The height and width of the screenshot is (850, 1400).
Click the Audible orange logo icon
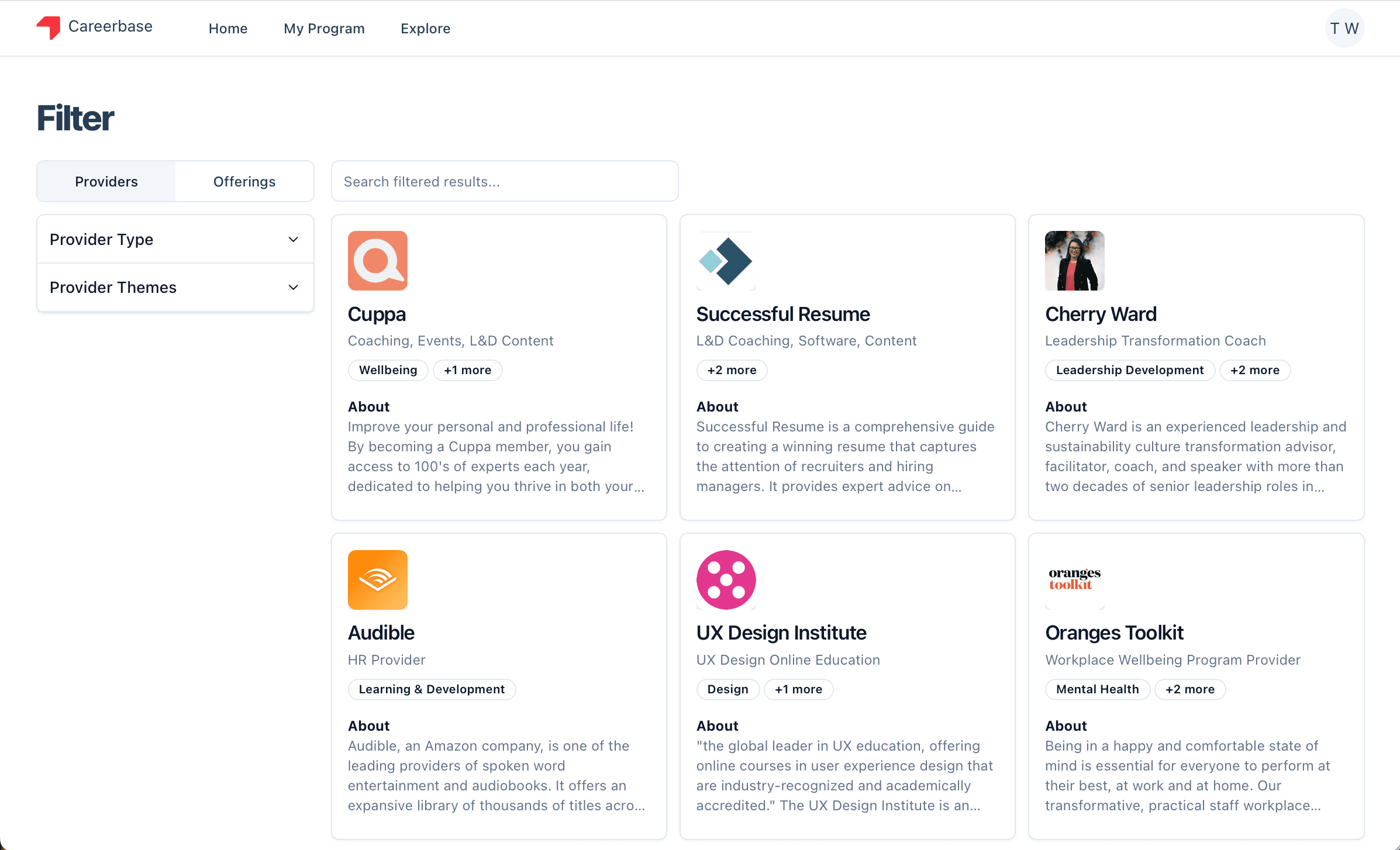pos(377,579)
